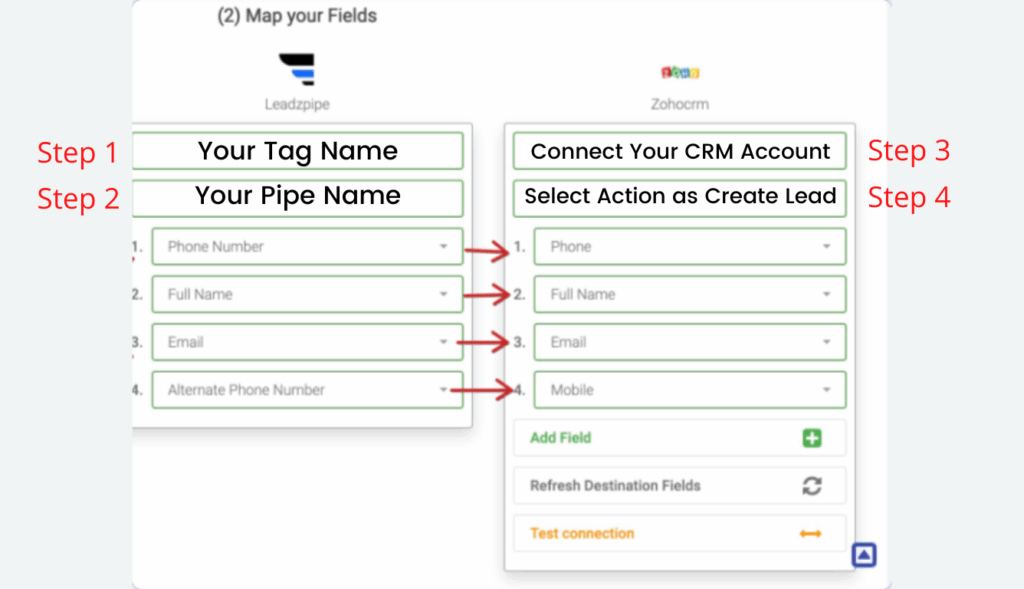The image size is (1024, 589).
Task: Click the orange Test connection arrow icon
Action: click(x=810, y=533)
